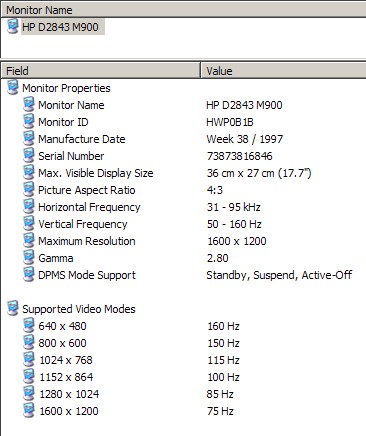Click the icon next to DPMS Mode Support
366x436 pixels.
point(29,274)
